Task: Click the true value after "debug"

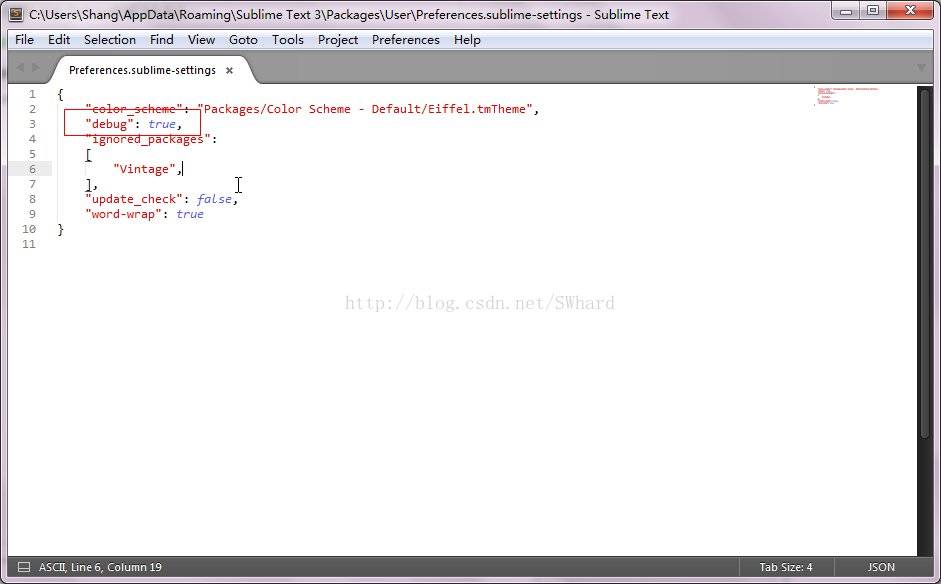Action: (x=162, y=124)
